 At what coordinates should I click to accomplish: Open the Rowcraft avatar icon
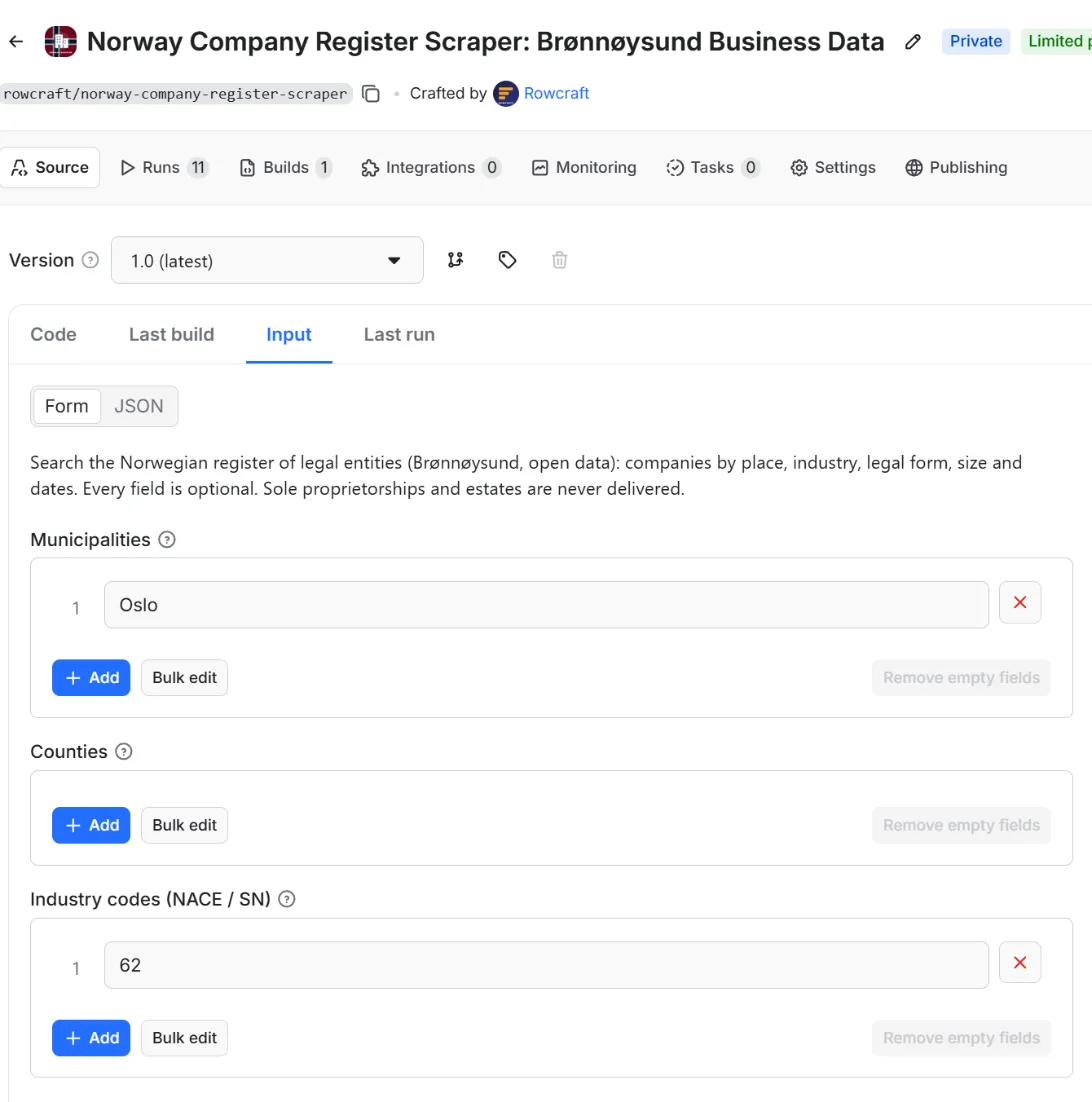pos(506,93)
